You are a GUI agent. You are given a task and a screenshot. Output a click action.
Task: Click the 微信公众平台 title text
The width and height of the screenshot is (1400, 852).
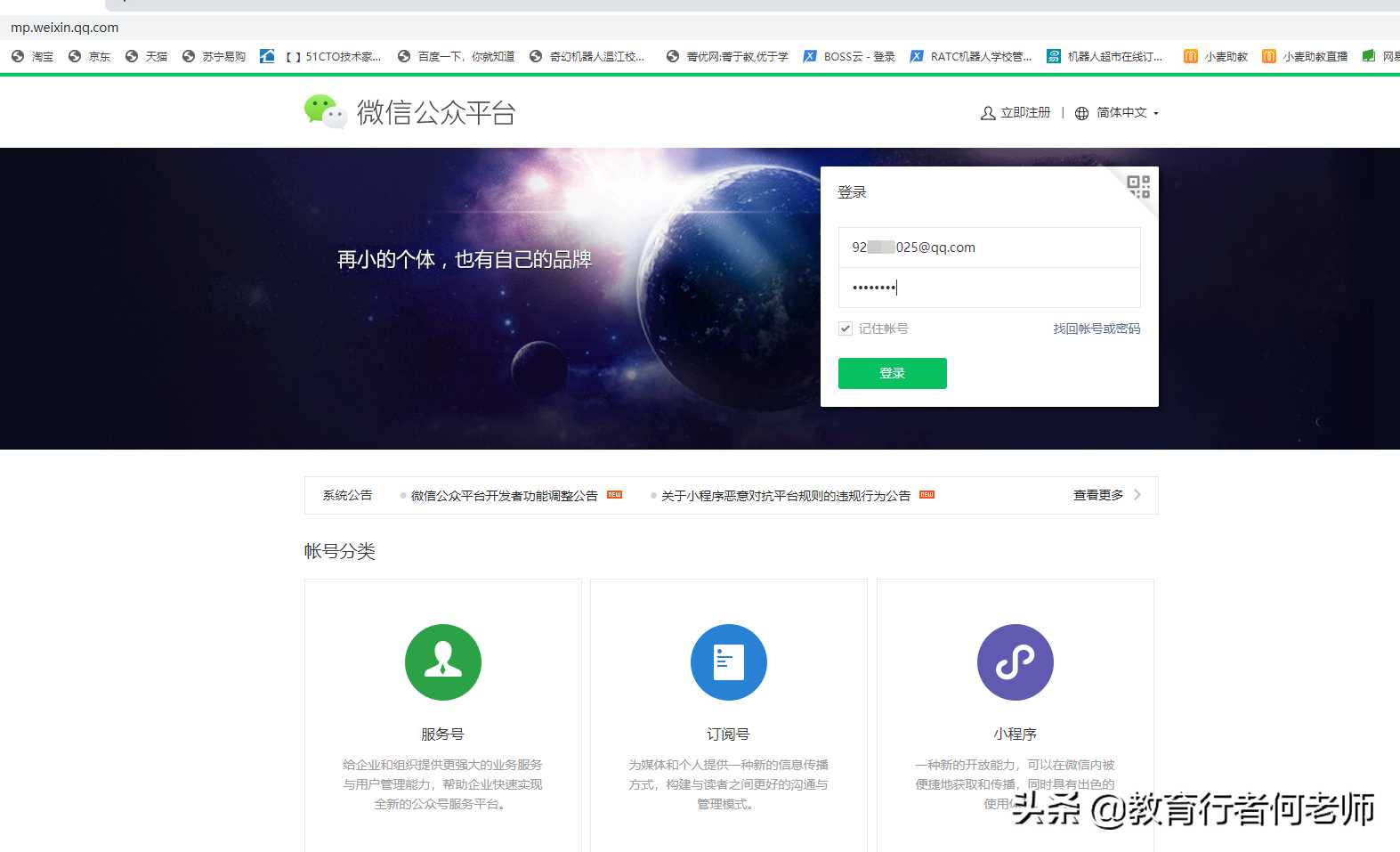click(x=436, y=113)
